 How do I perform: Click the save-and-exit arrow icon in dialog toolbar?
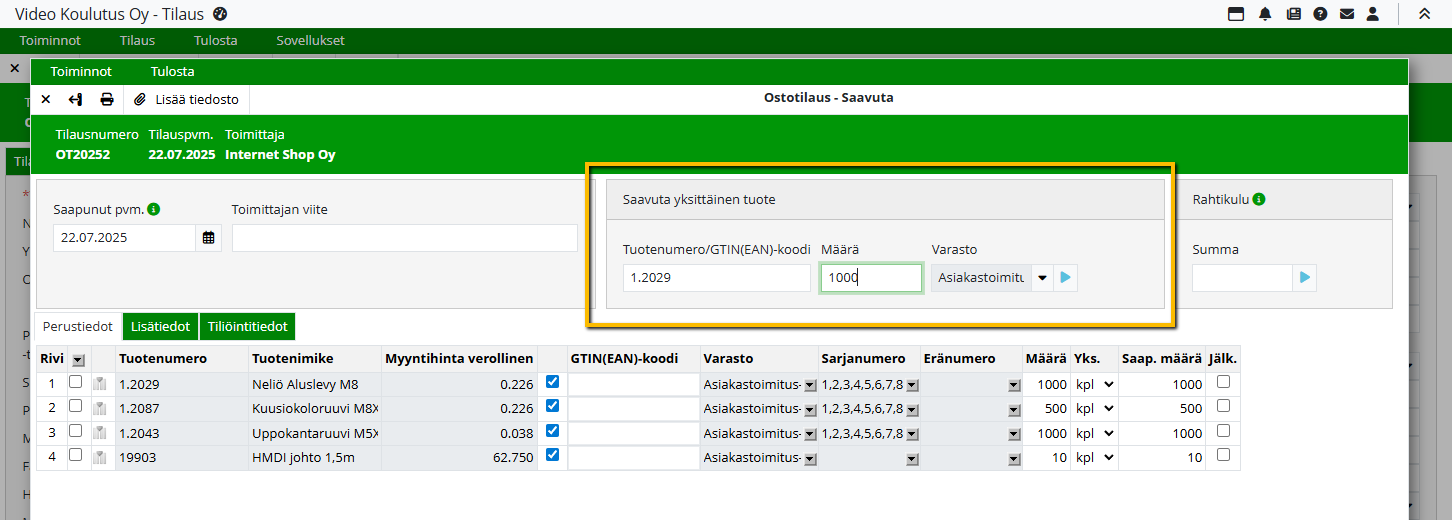point(76,99)
